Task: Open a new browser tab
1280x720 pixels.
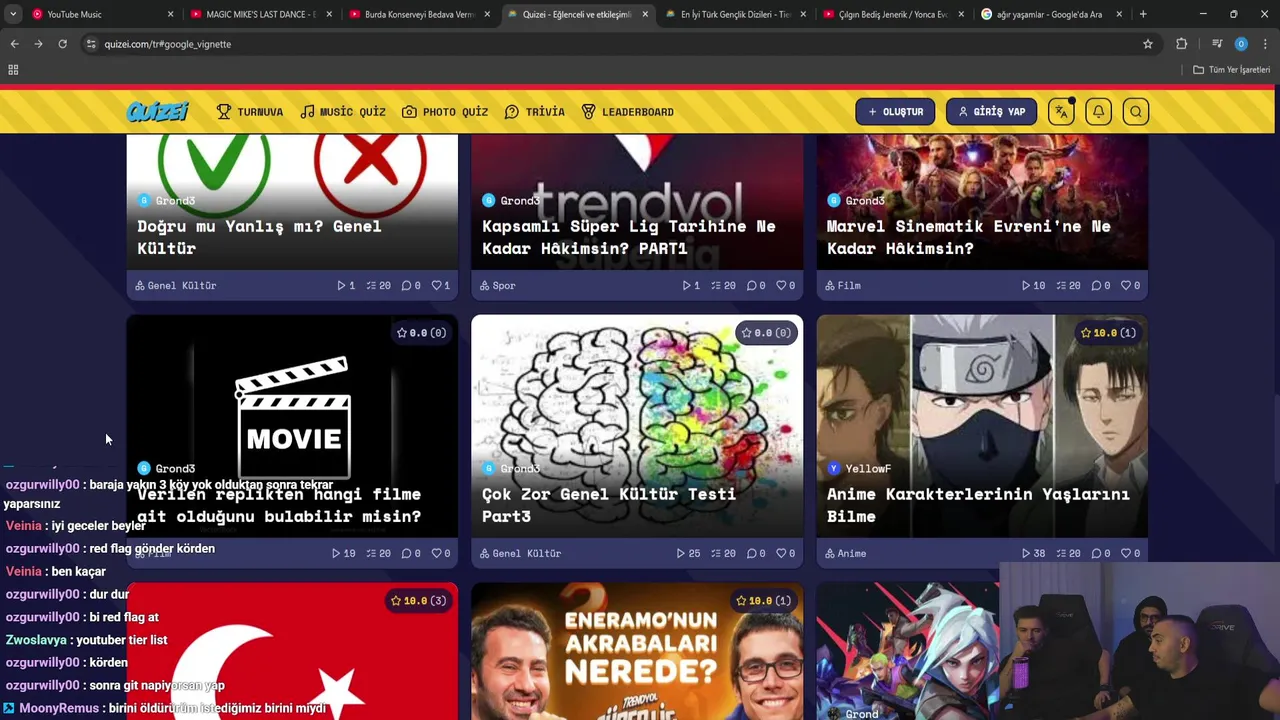Action: click(x=1143, y=14)
